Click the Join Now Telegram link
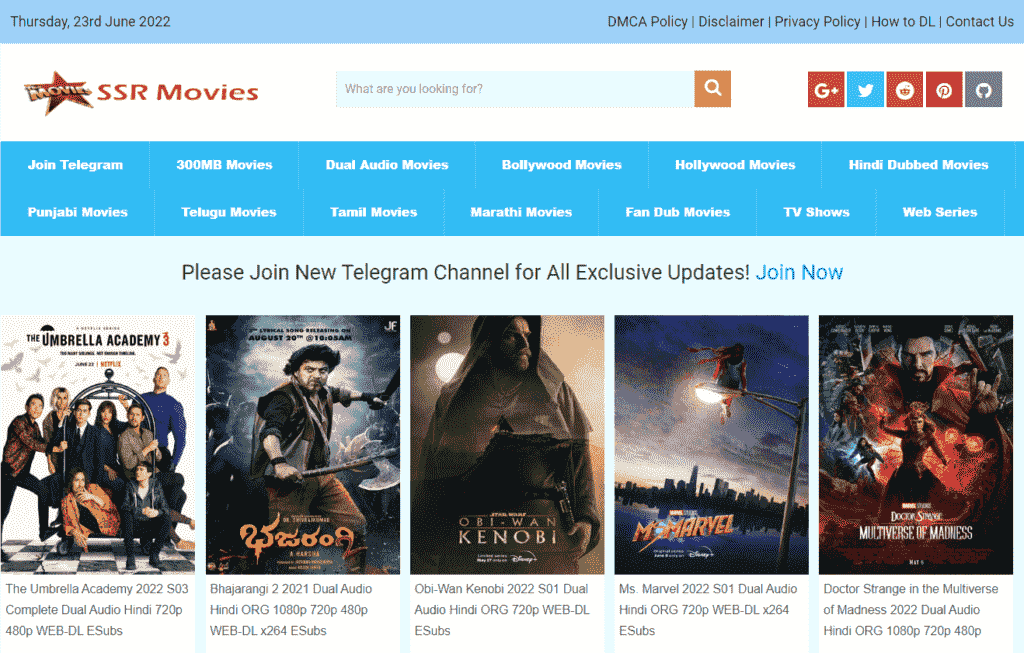 tap(799, 272)
